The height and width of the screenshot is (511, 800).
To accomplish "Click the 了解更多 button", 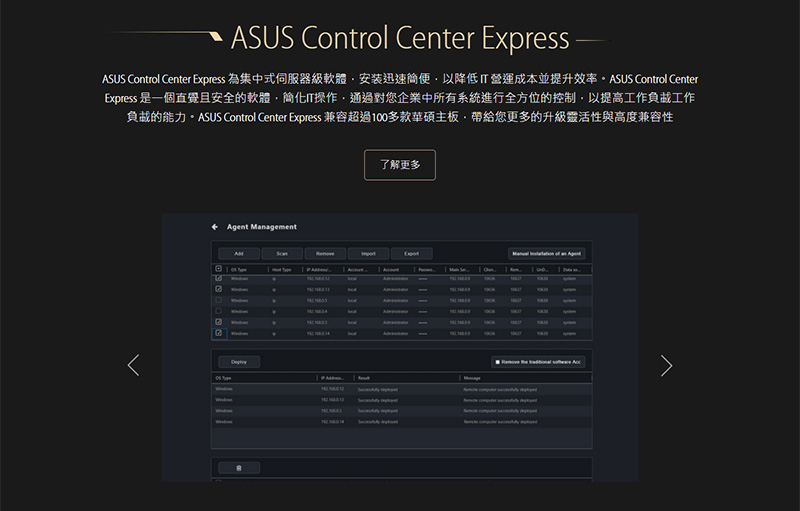I will [x=399, y=165].
